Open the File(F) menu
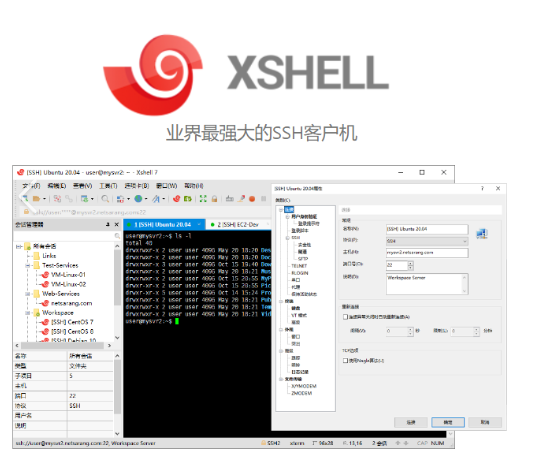Viewport: 535px width, 457px height. pyautogui.click(x=31, y=186)
